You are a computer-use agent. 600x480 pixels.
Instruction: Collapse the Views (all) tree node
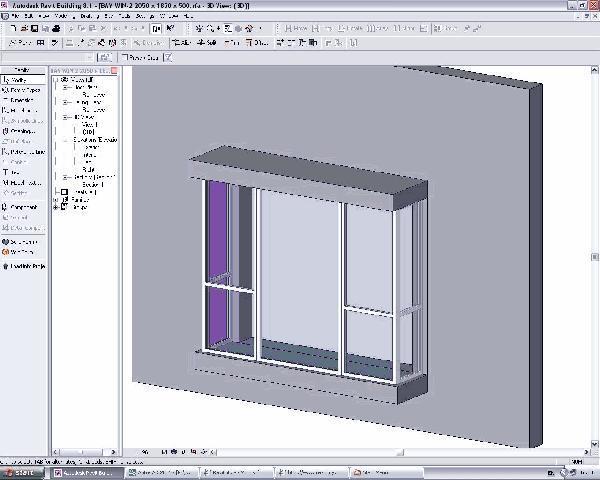[x=56, y=80]
